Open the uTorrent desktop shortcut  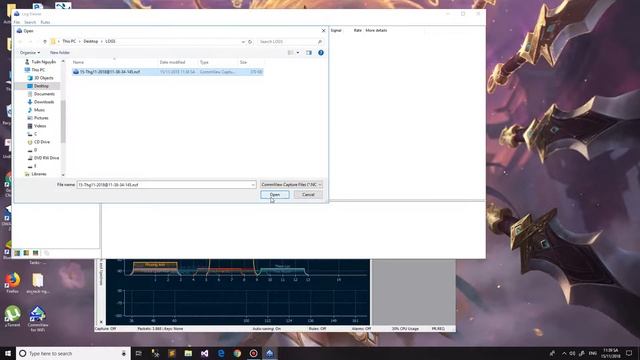(x=12, y=316)
